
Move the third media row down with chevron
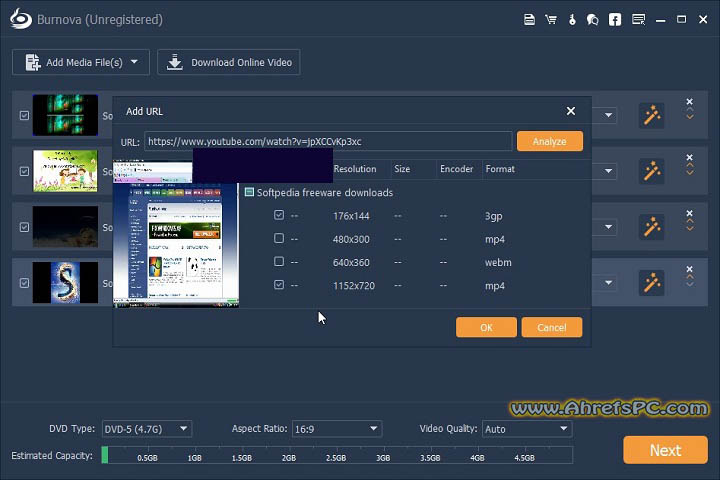pyautogui.click(x=690, y=229)
